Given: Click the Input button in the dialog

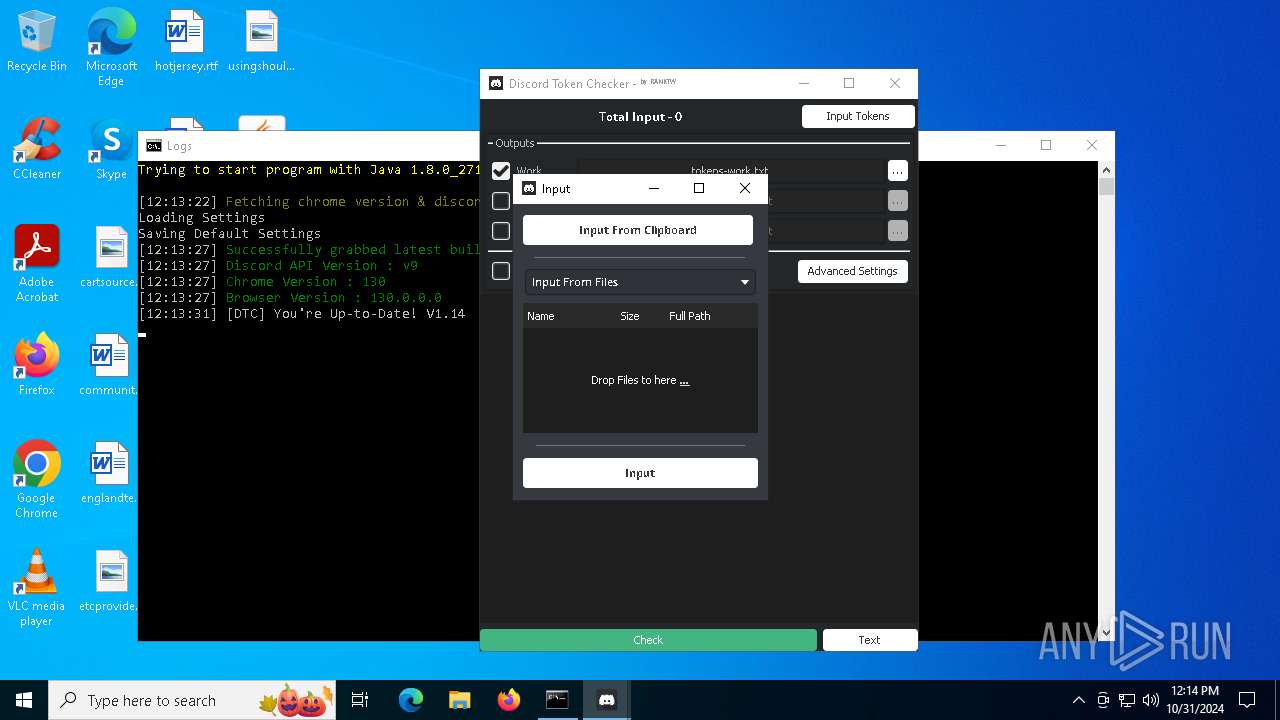Looking at the screenshot, I should [640, 473].
